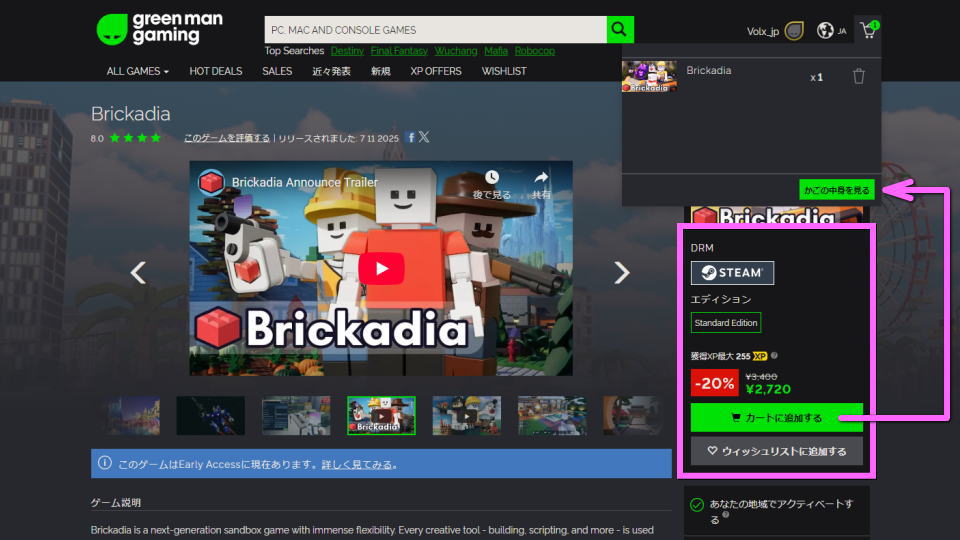The width and height of the screenshot is (960, 540).
Task: Select the sixth media thumbnail
Action: pos(552,416)
